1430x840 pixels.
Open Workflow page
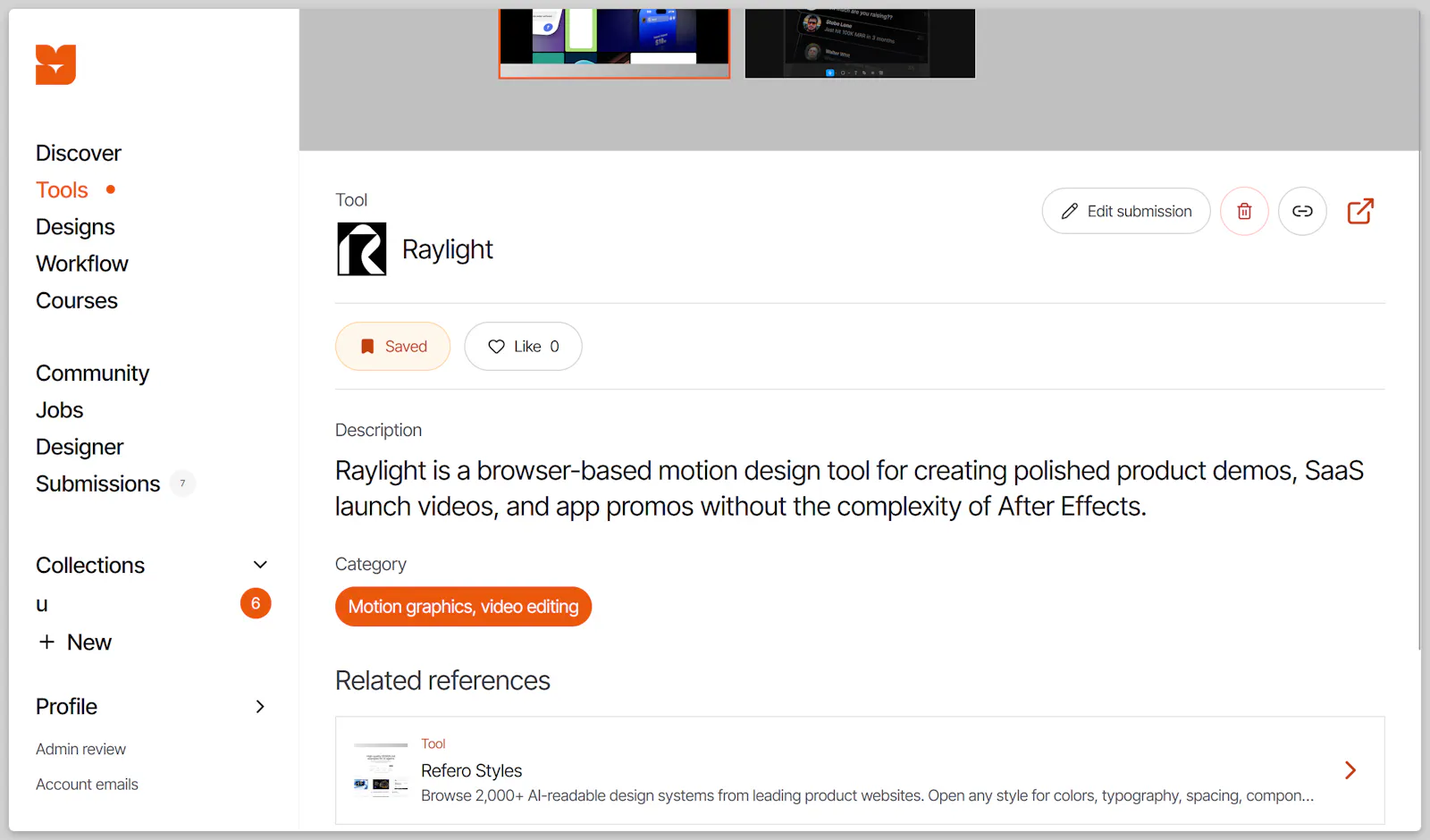coord(82,264)
